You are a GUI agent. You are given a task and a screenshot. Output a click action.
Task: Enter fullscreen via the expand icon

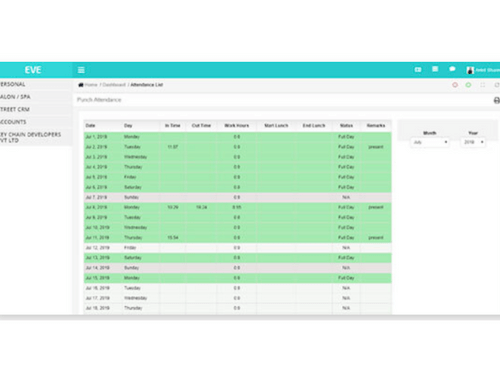coord(483,85)
